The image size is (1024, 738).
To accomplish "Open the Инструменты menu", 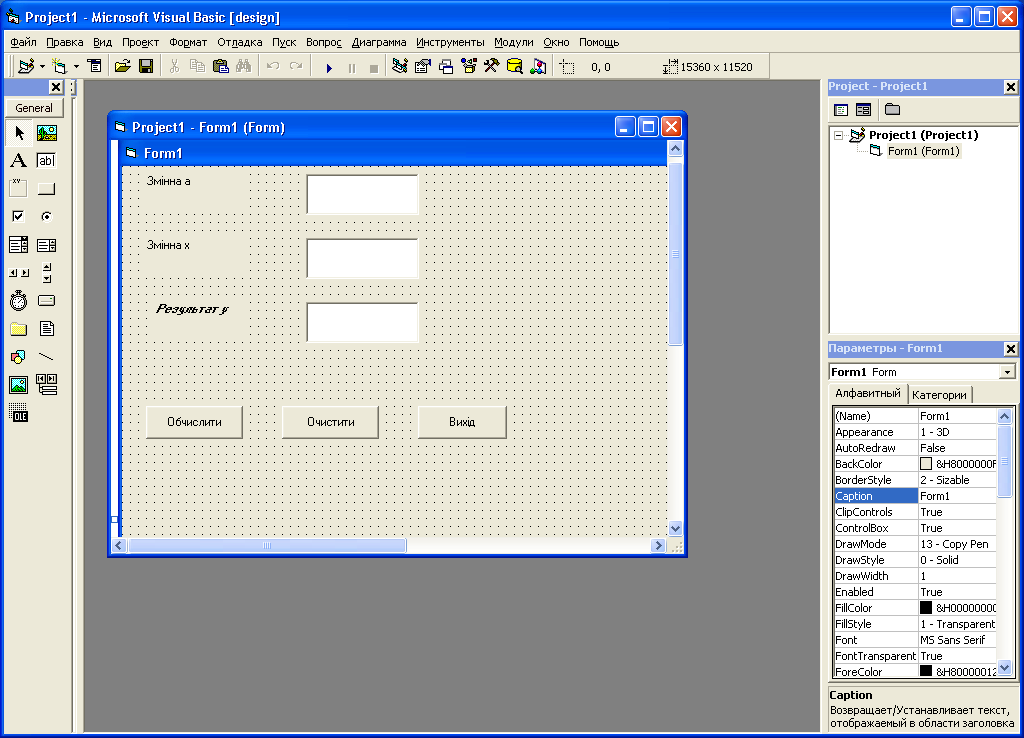I will point(450,42).
